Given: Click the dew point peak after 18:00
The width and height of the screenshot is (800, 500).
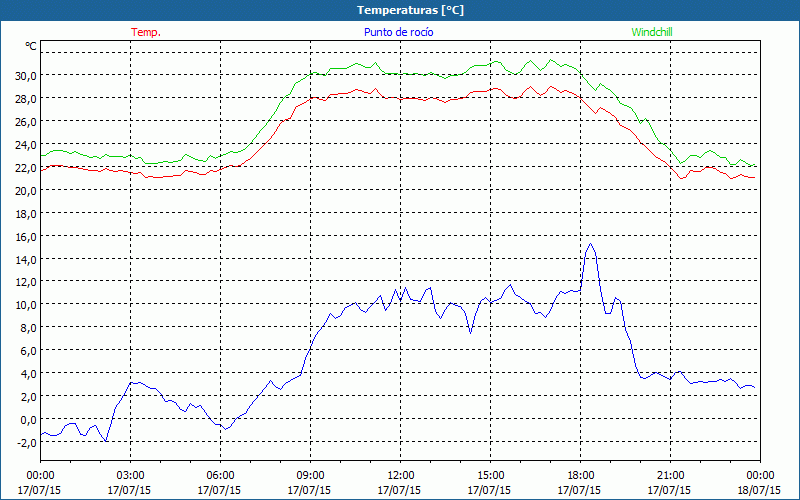Looking at the screenshot, I should (590, 244).
